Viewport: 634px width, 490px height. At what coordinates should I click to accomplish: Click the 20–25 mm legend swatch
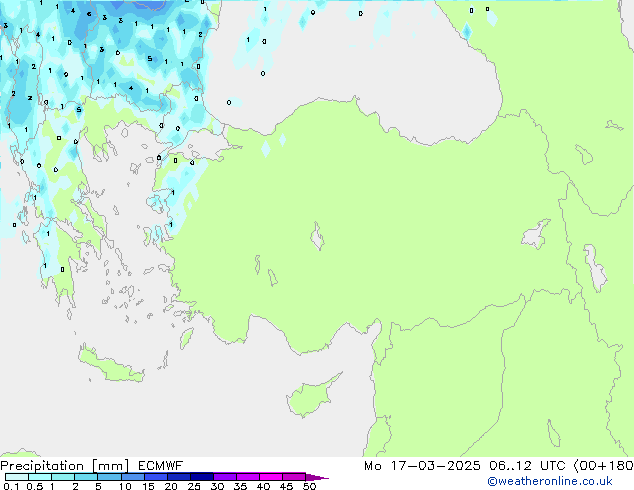(x=178, y=477)
